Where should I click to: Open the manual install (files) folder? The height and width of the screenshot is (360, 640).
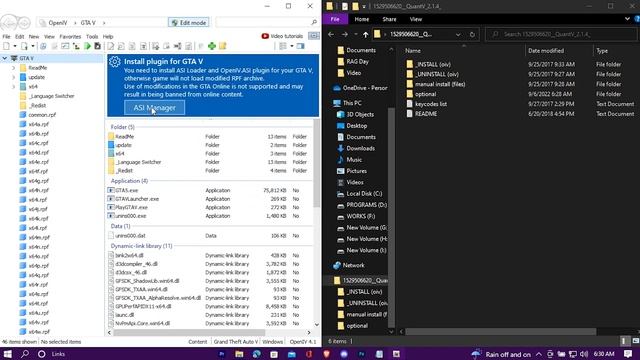point(440,84)
